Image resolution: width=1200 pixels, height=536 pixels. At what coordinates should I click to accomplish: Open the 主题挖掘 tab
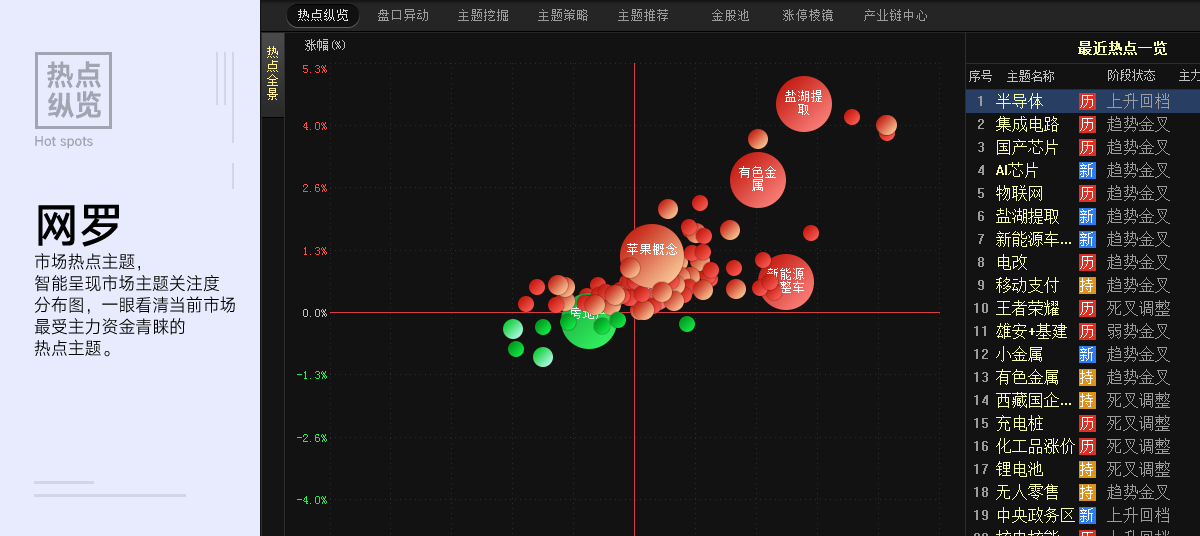[x=483, y=15]
